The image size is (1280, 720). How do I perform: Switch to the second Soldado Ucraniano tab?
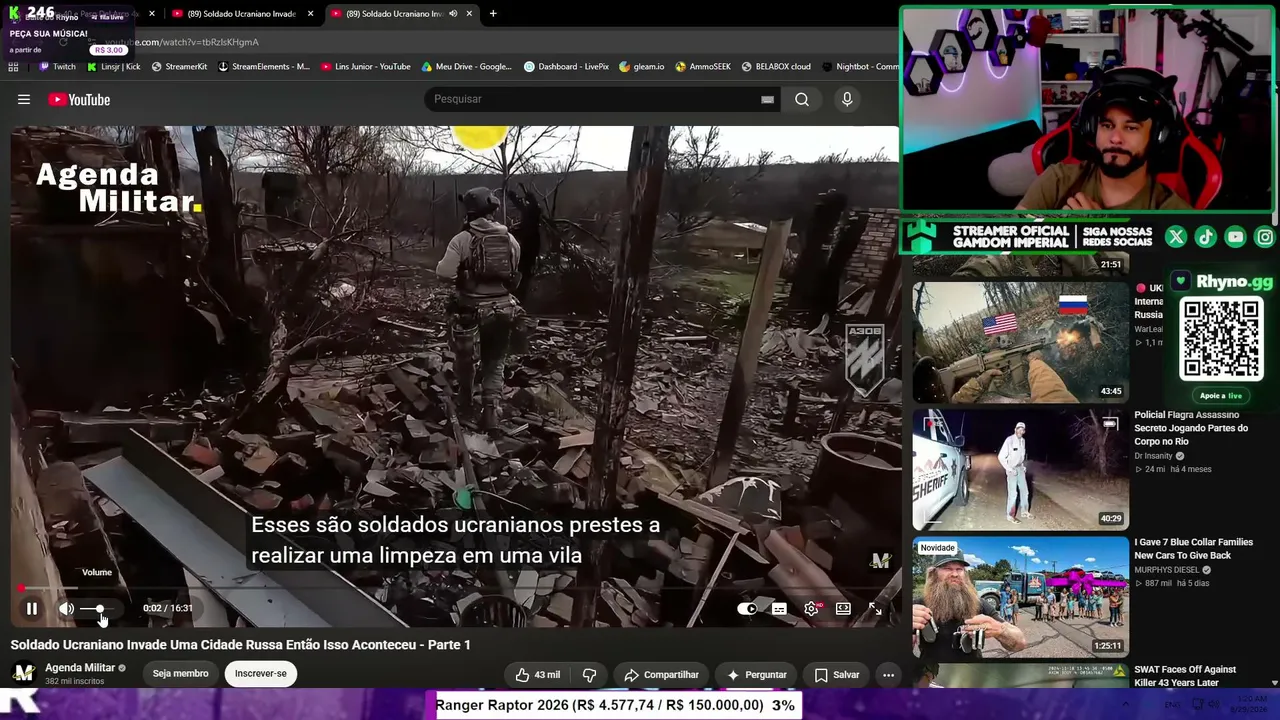pos(240,13)
